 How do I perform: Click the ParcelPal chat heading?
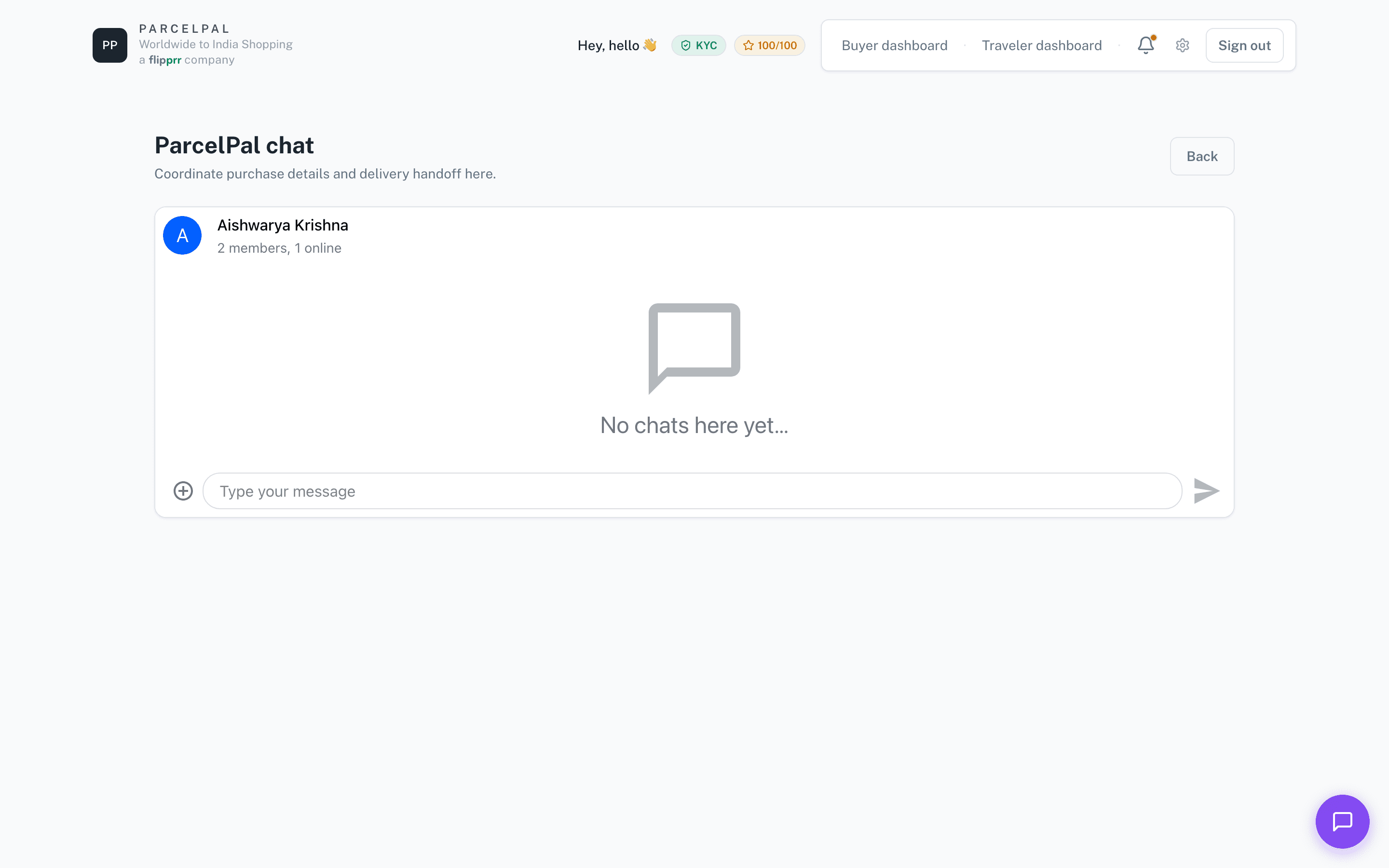click(234, 145)
